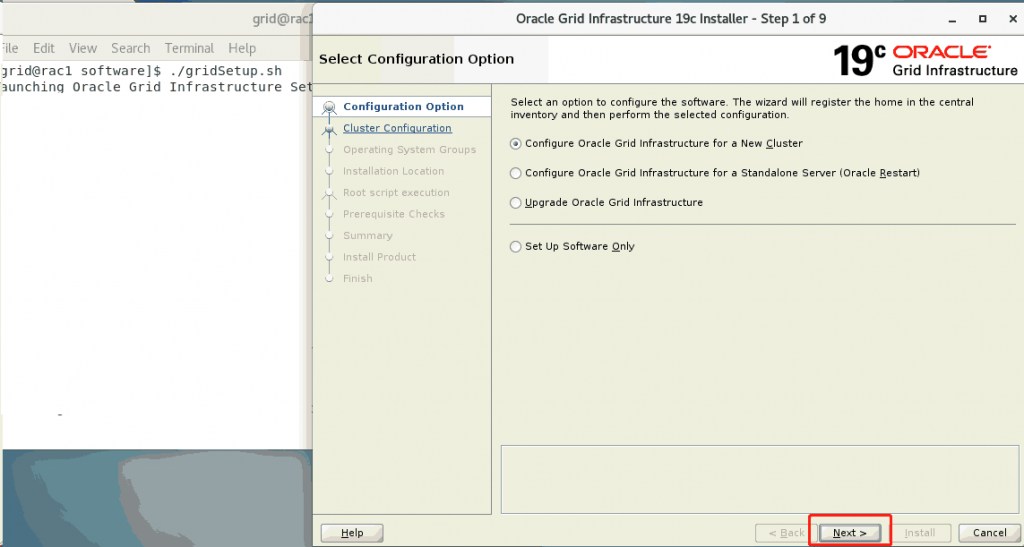Viewport: 1024px width, 547px height.
Task: Click Operating System Groups step
Action: [x=409, y=149]
